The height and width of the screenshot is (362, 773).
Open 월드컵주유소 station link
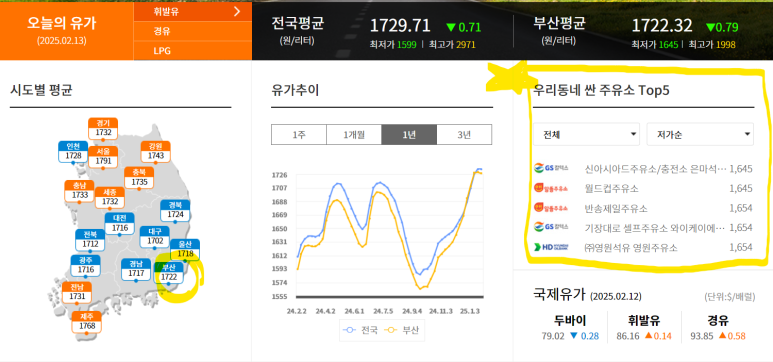(x=611, y=188)
